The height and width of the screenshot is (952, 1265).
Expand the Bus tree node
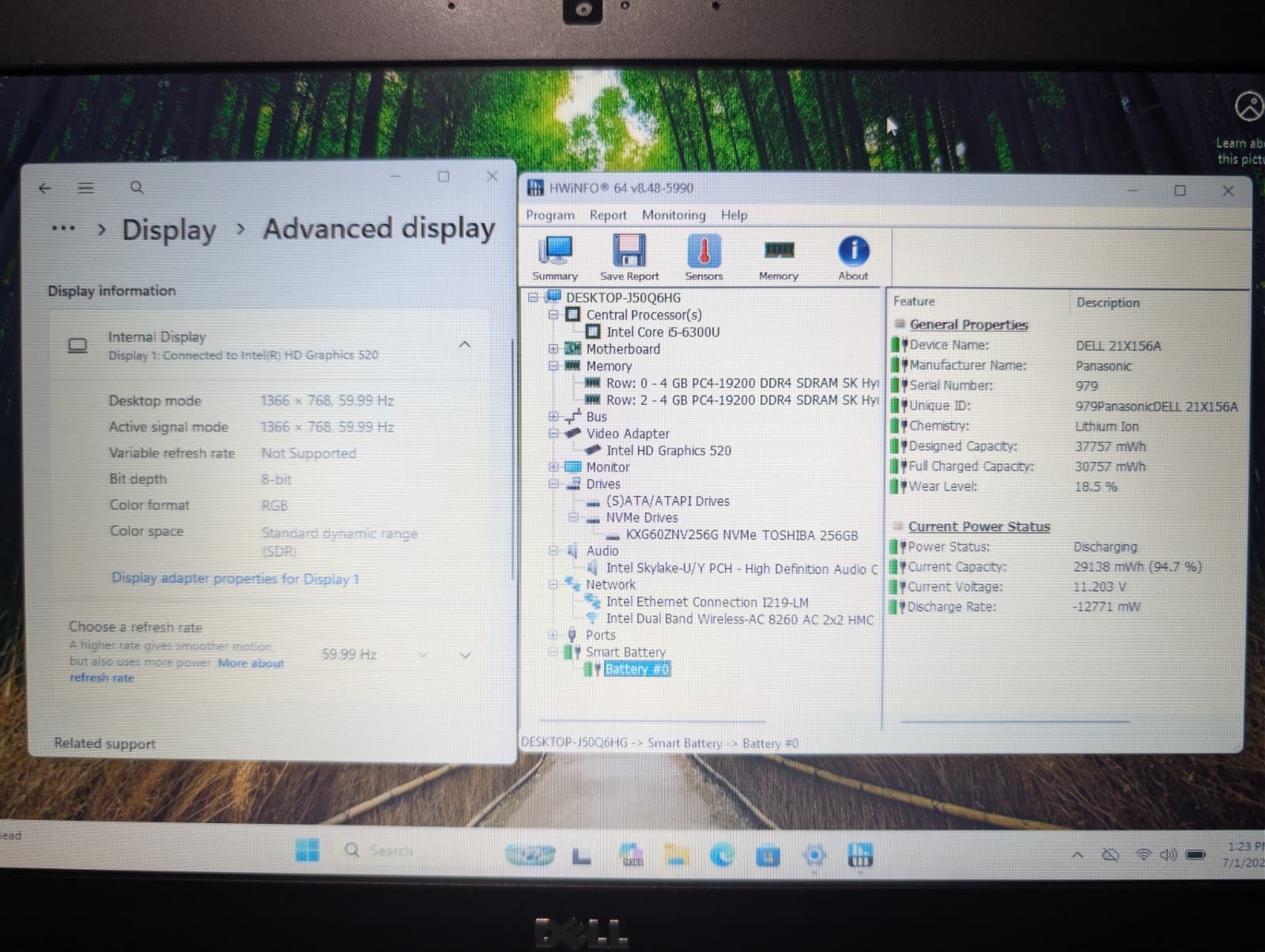click(553, 416)
